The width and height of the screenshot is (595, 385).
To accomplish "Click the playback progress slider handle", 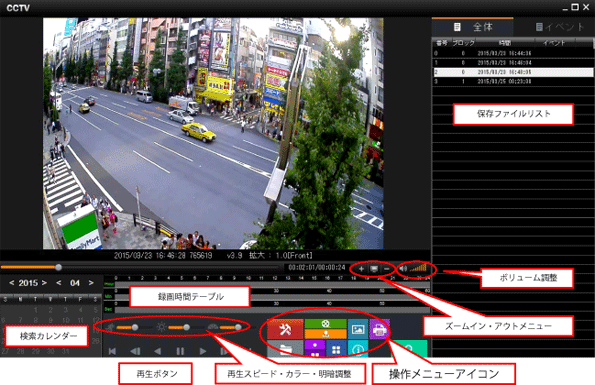I will tap(58, 267).
